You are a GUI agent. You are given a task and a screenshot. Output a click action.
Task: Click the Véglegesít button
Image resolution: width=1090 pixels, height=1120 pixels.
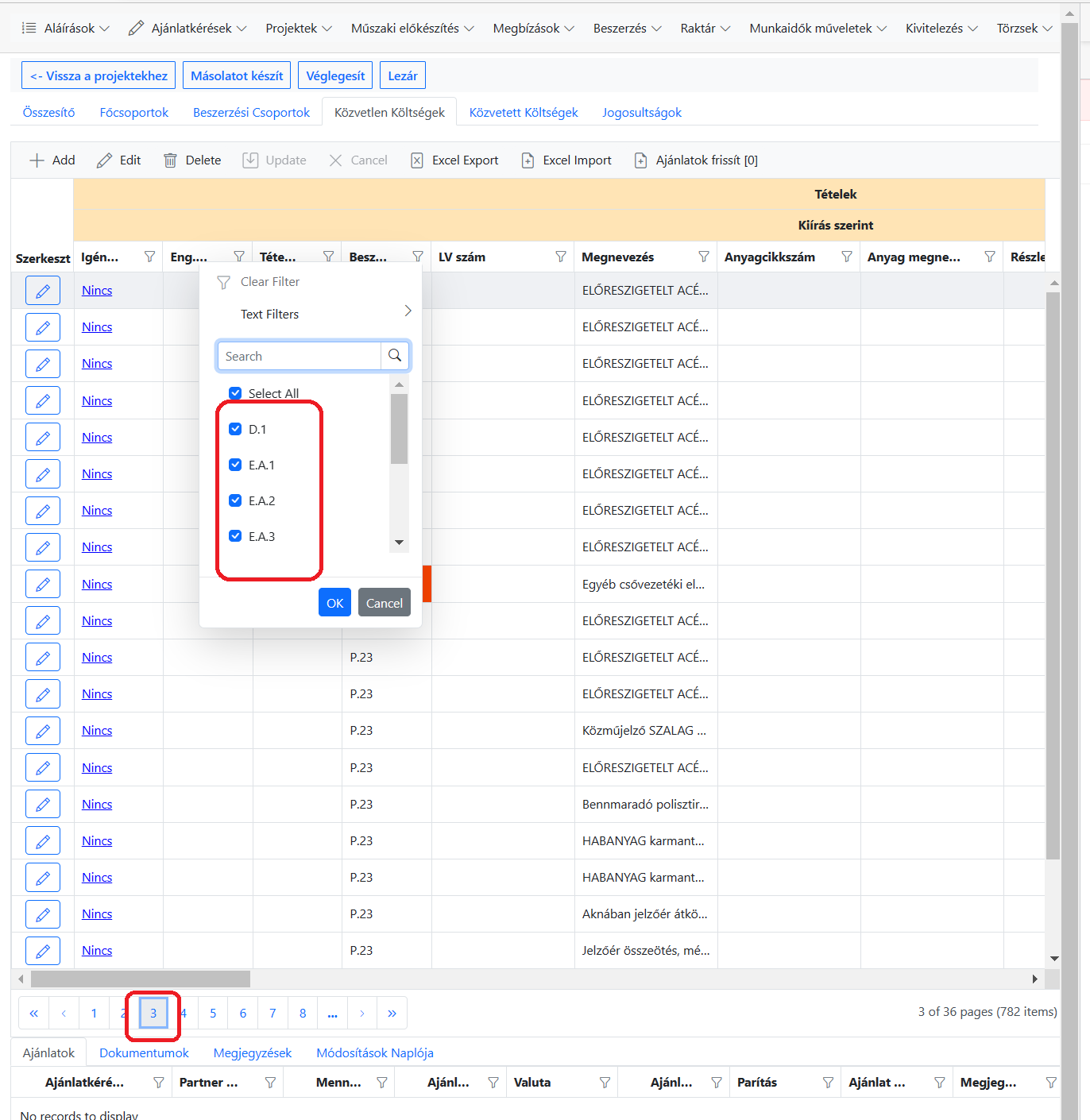(x=335, y=76)
